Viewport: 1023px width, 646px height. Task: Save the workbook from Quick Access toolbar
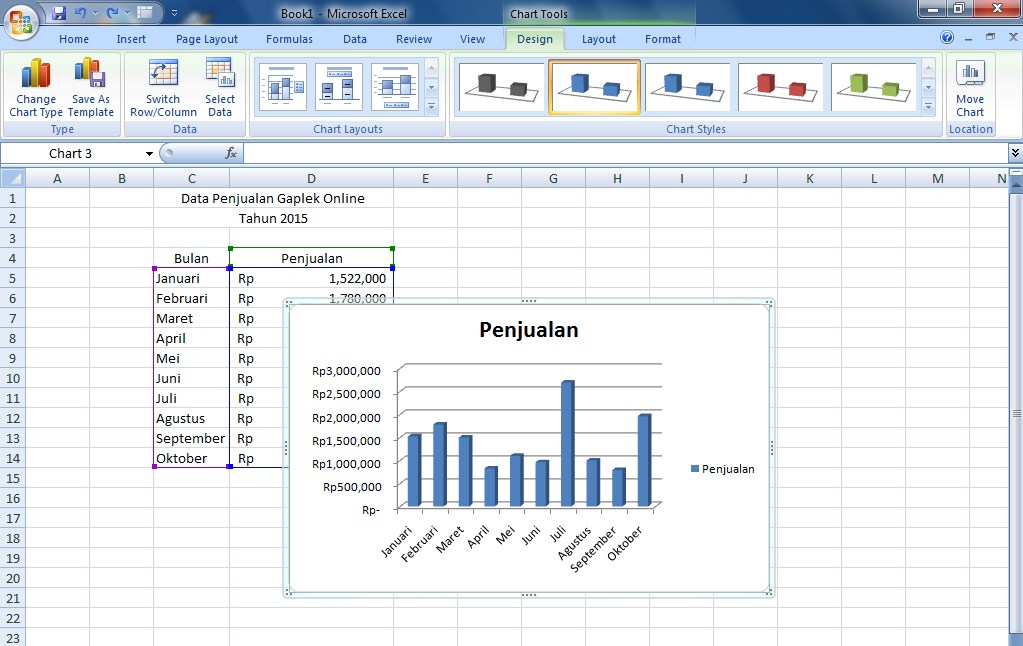click(x=59, y=12)
